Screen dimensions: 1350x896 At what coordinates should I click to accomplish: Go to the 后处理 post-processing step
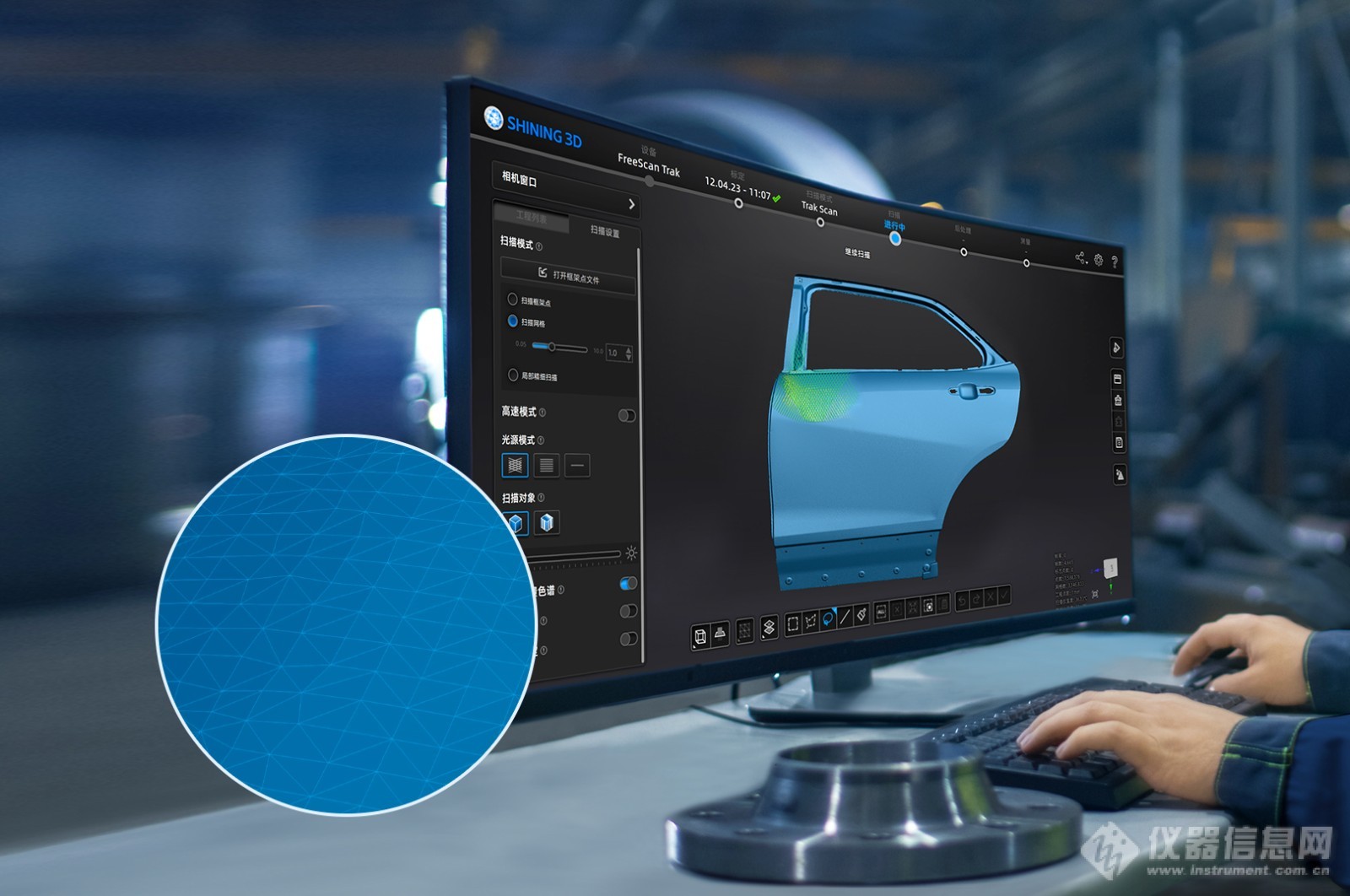tap(964, 251)
